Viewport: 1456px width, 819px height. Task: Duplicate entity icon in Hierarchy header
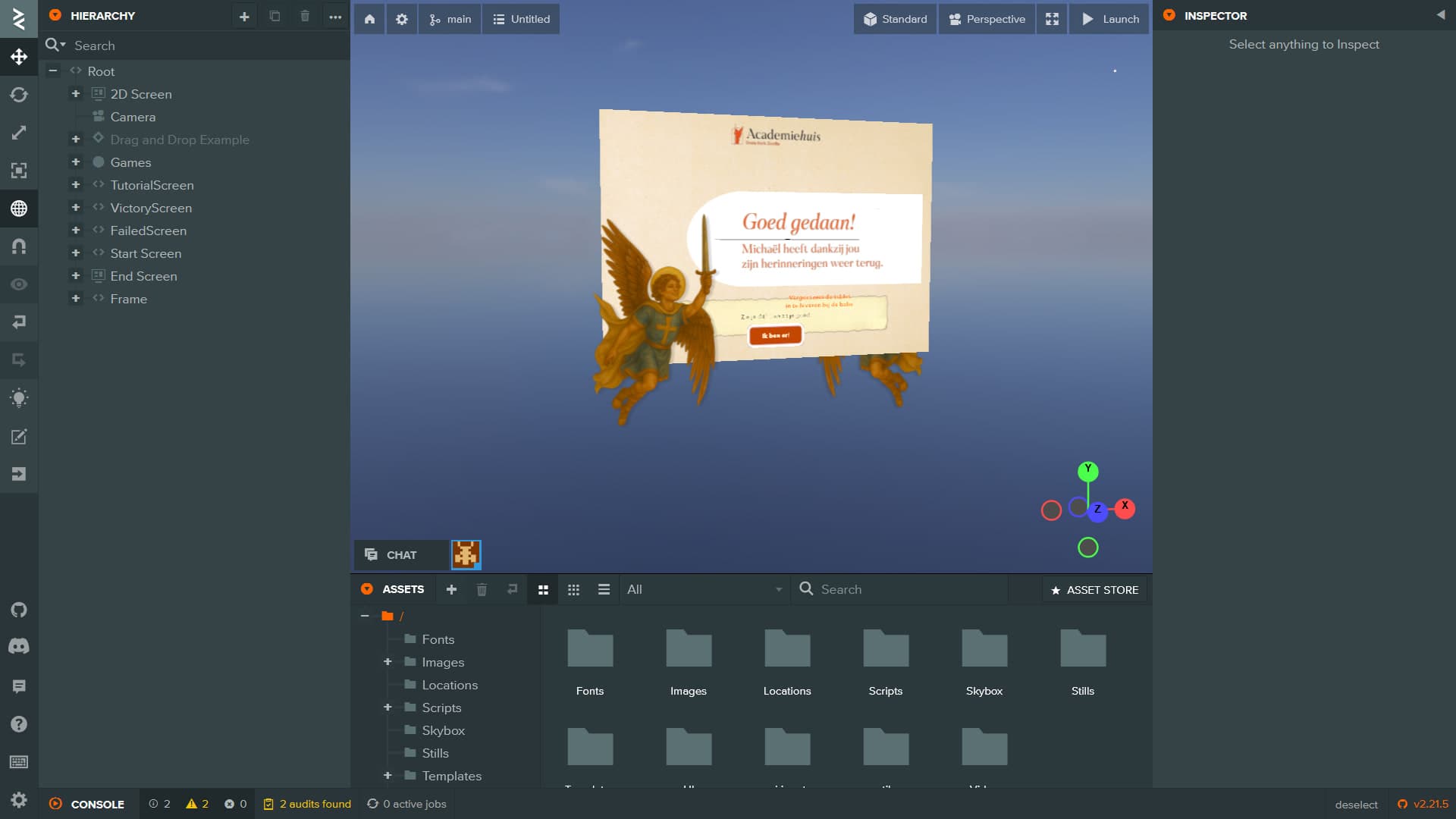point(275,16)
